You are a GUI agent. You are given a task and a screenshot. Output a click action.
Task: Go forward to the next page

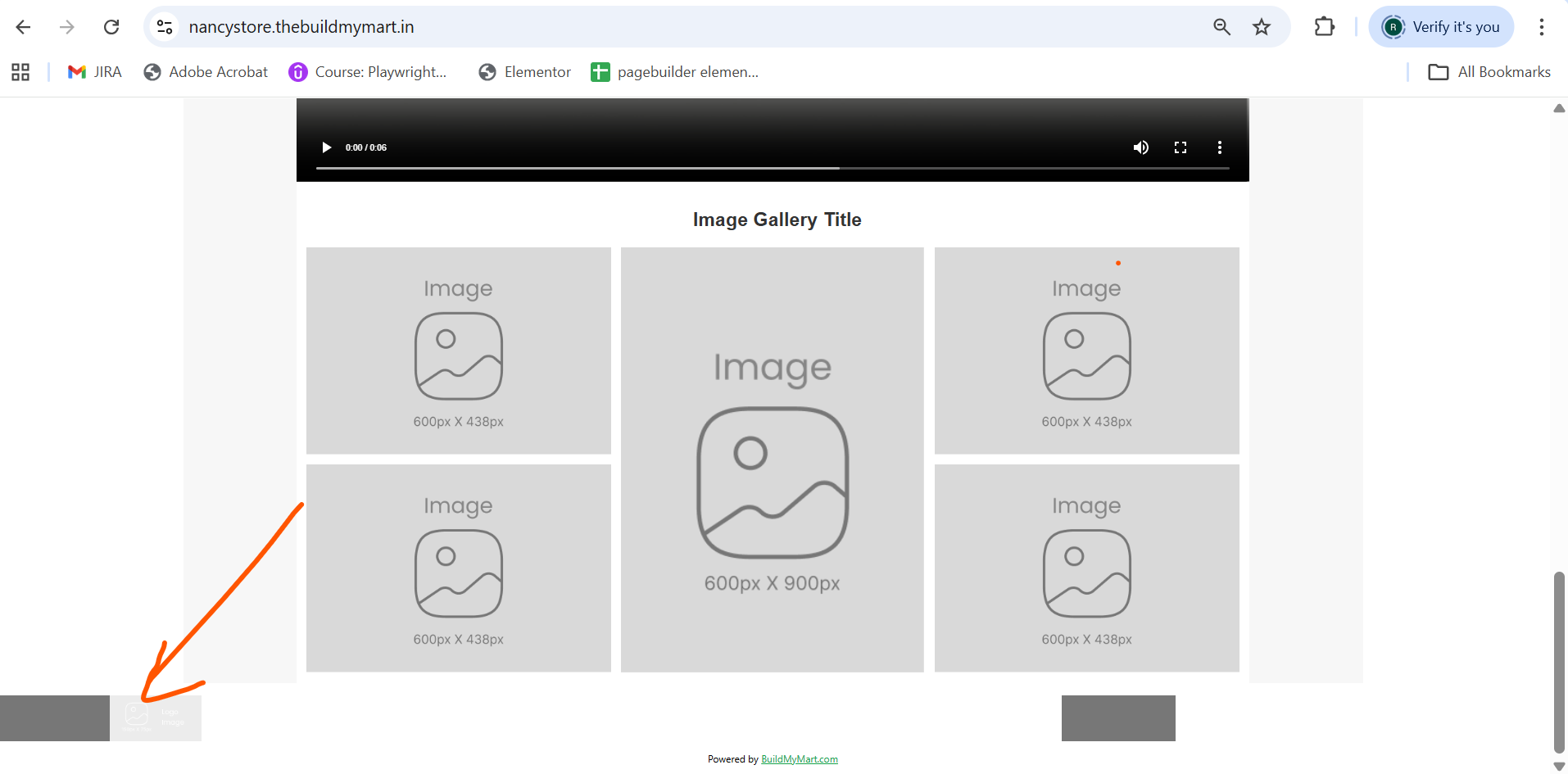(x=67, y=27)
